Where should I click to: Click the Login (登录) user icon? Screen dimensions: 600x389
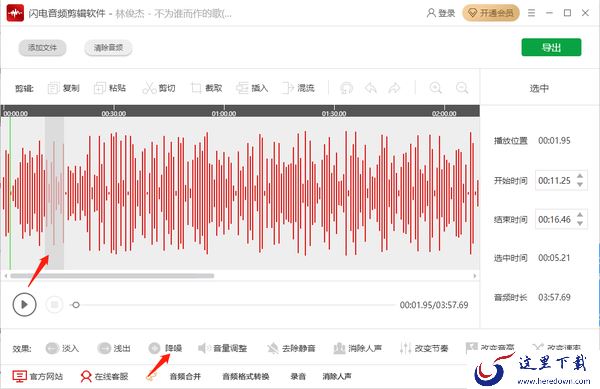(440, 13)
